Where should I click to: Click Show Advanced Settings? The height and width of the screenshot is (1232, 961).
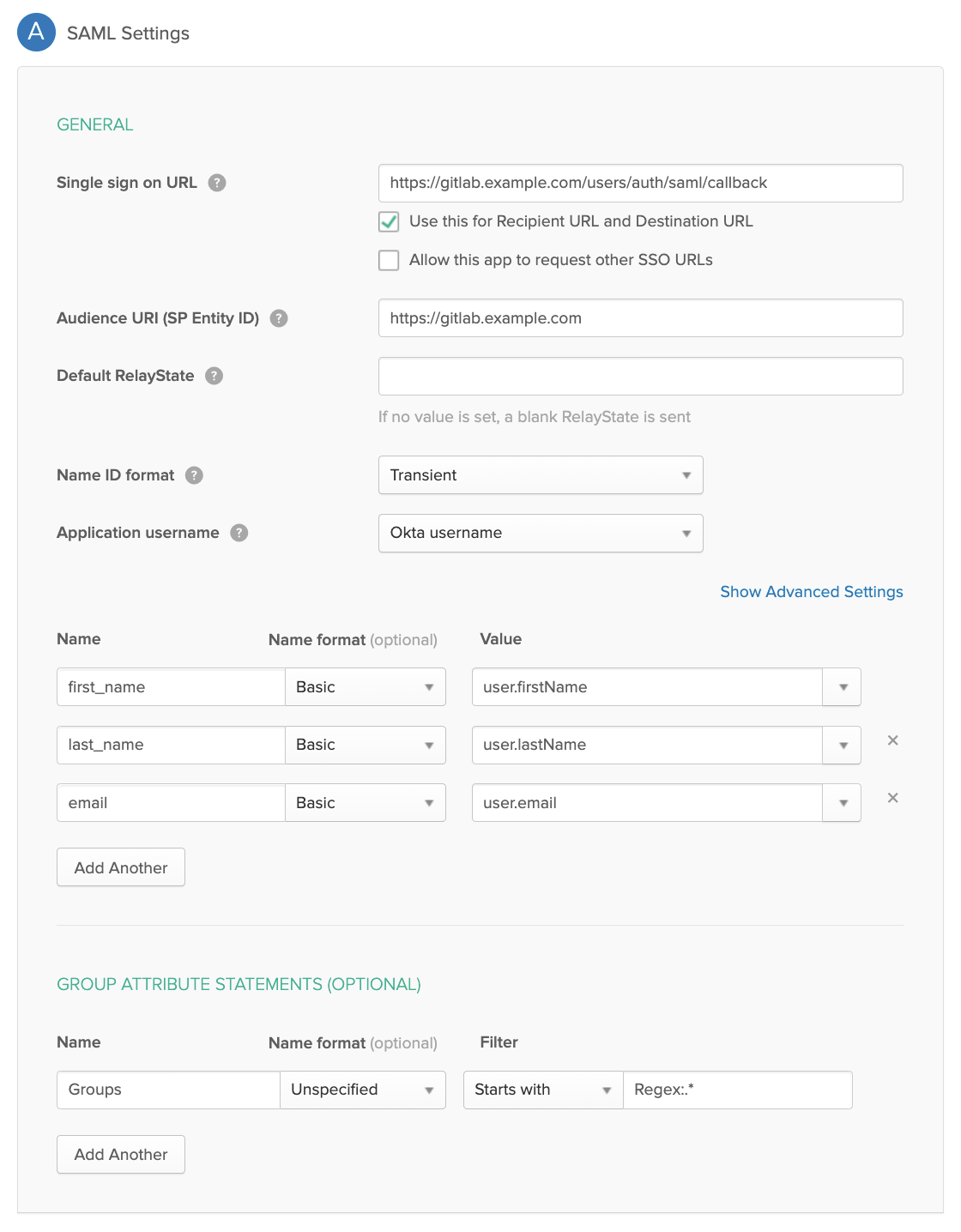tap(811, 591)
